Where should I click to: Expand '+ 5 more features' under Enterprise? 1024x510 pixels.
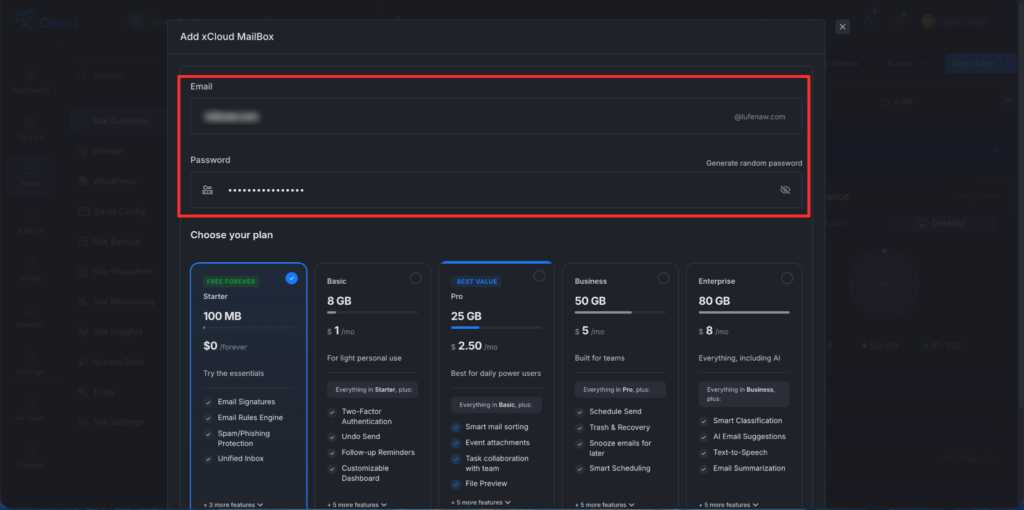(x=729, y=505)
